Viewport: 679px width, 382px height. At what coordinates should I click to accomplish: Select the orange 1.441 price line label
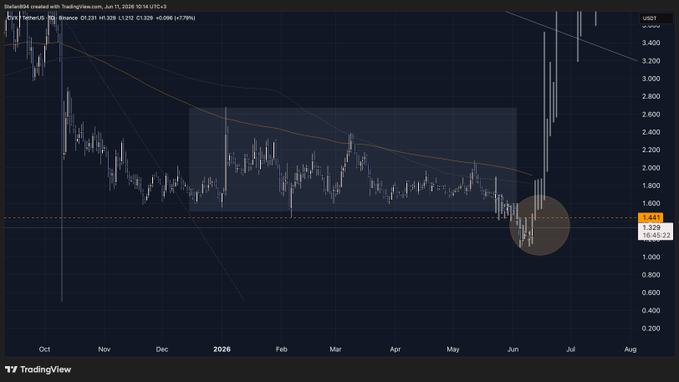(650, 217)
